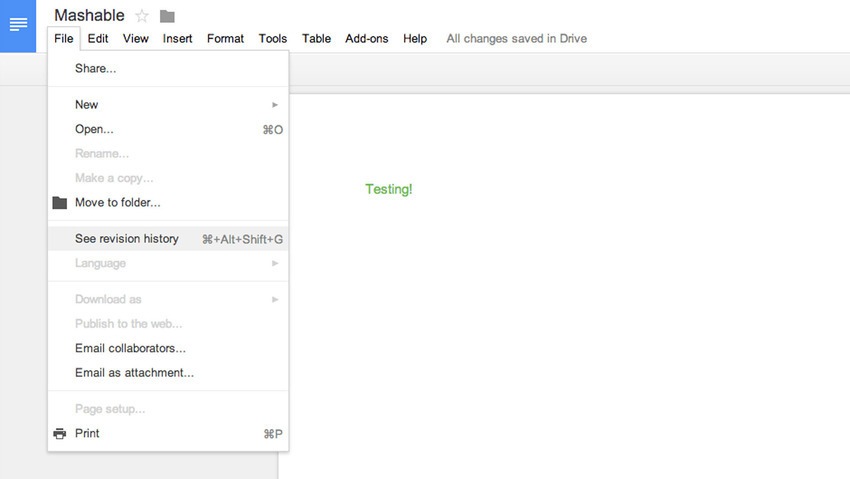The width and height of the screenshot is (850, 479).
Task: Star the Mashable document
Action: pos(142,16)
